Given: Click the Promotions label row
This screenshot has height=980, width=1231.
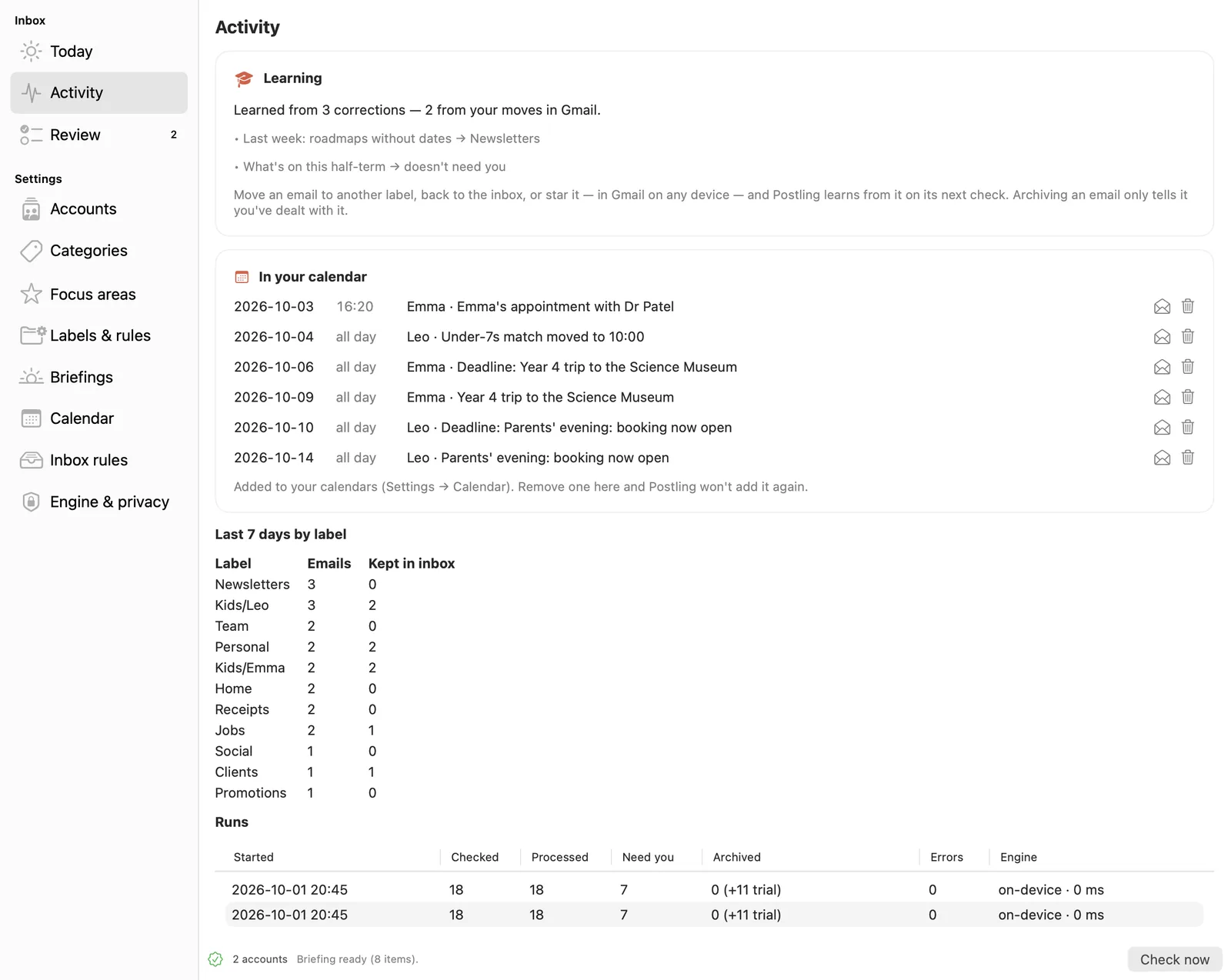Looking at the screenshot, I should pyautogui.click(x=335, y=793).
